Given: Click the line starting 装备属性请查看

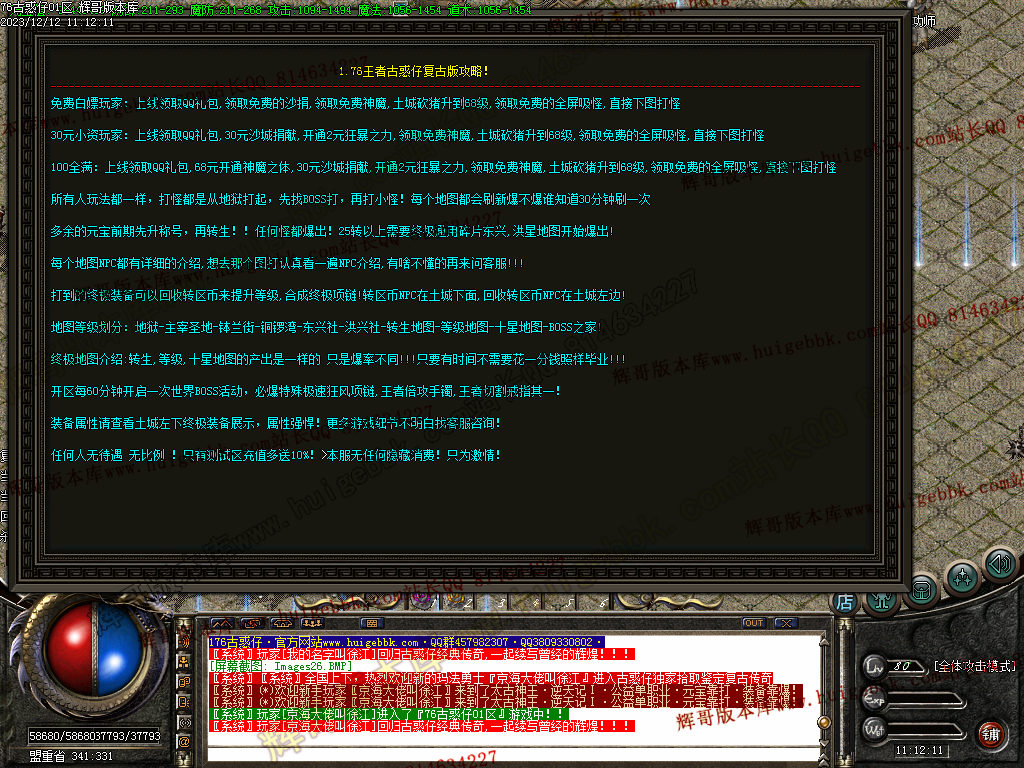Looking at the screenshot, I should [x=276, y=423].
